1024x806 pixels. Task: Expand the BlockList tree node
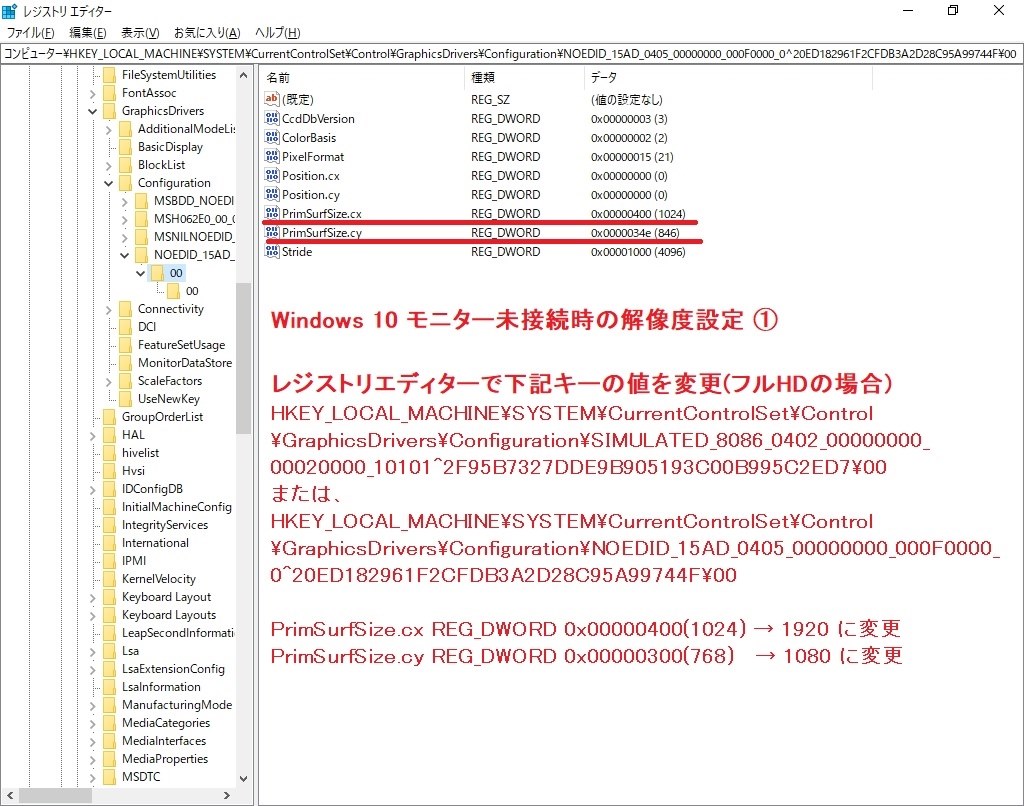[108, 165]
